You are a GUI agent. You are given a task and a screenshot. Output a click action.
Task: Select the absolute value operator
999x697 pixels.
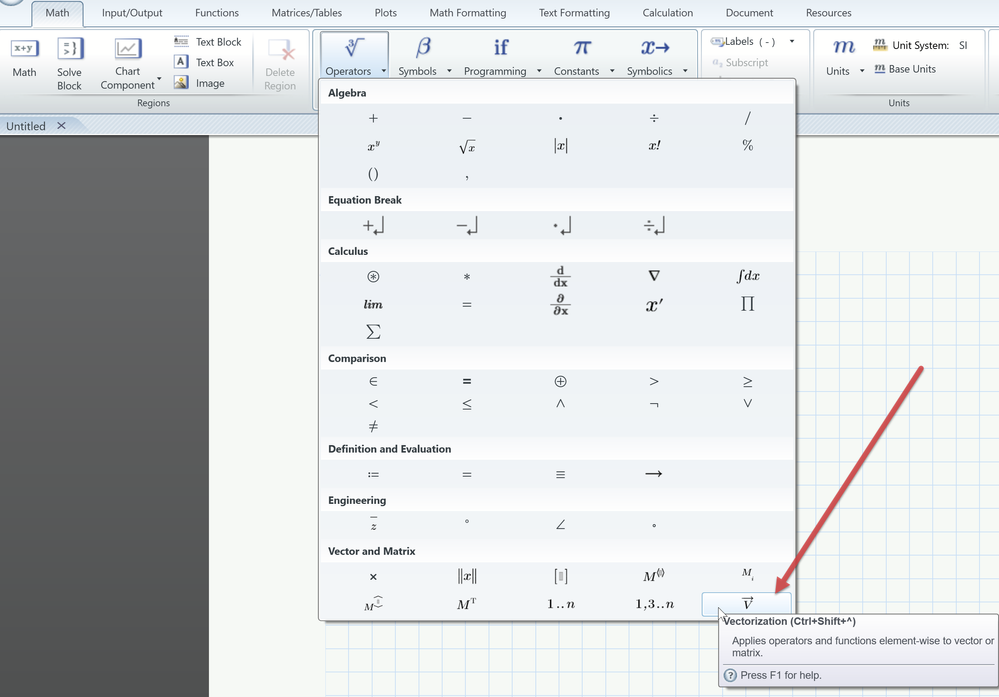pyautogui.click(x=560, y=146)
